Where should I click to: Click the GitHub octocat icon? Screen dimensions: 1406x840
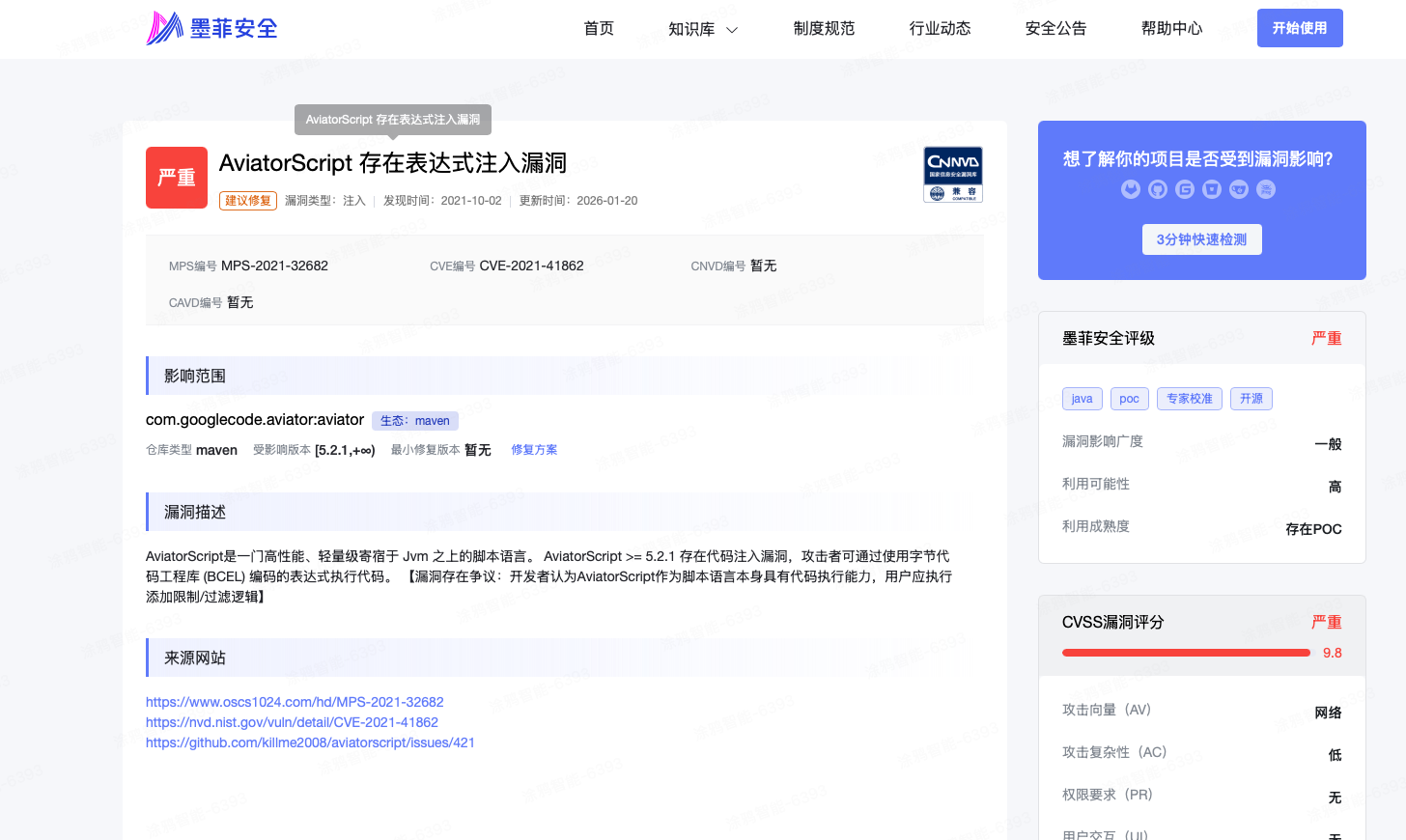tap(1158, 189)
